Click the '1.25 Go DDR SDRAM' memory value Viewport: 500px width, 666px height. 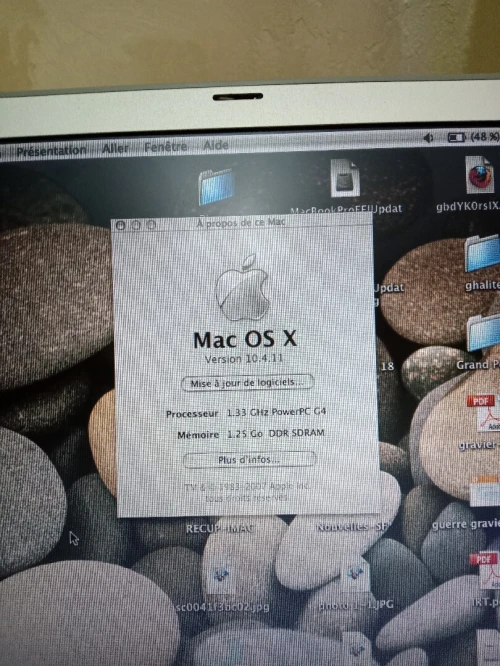[276, 433]
